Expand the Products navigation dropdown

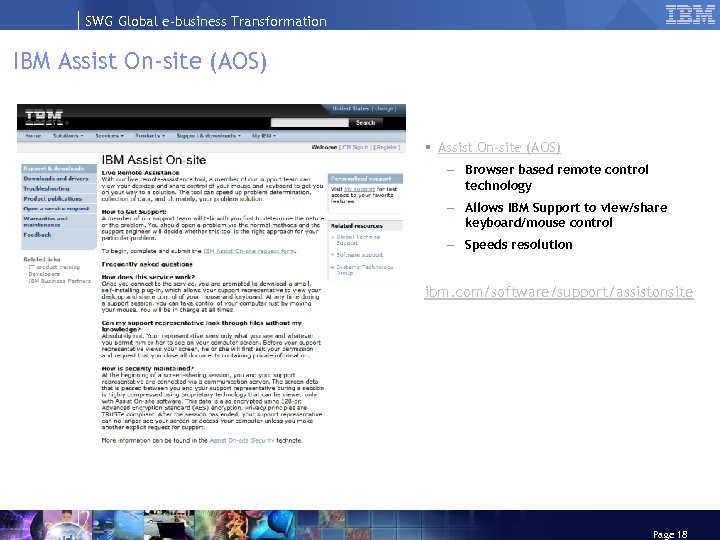click(x=150, y=136)
